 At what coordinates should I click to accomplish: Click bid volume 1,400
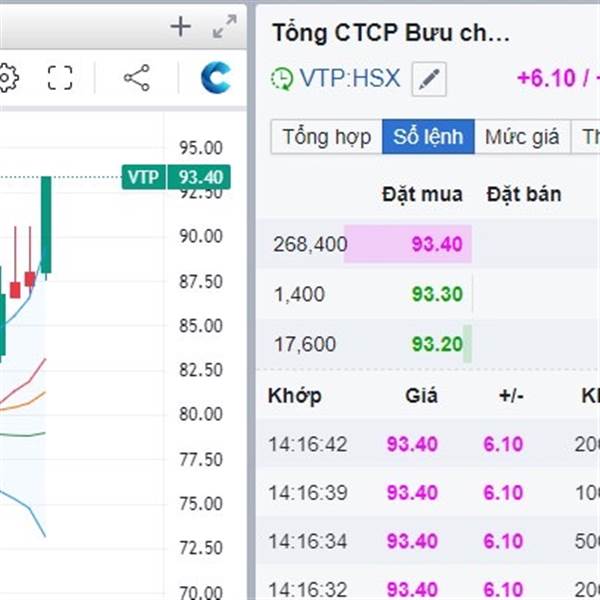point(299,294)
